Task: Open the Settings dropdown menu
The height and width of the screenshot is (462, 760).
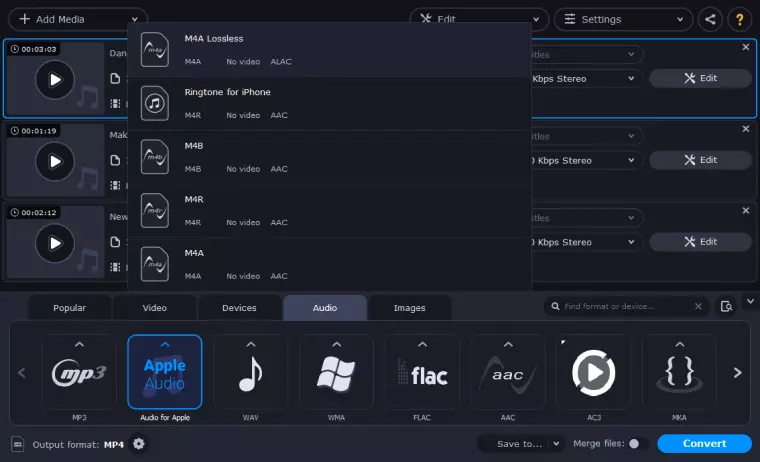Action: (623, 19)
